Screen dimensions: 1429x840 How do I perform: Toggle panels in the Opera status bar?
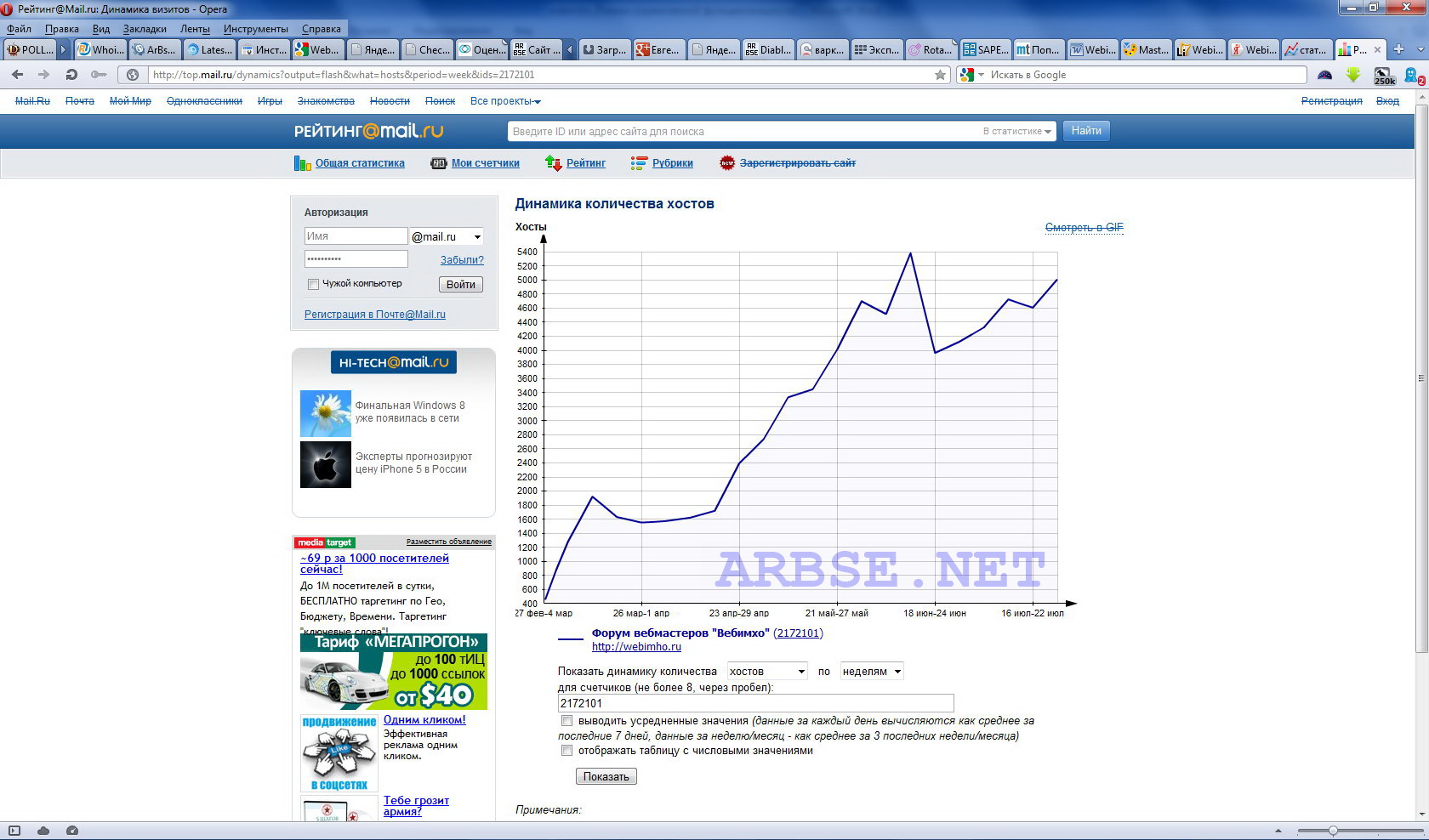pyautogui.click(x=14, y=831)
